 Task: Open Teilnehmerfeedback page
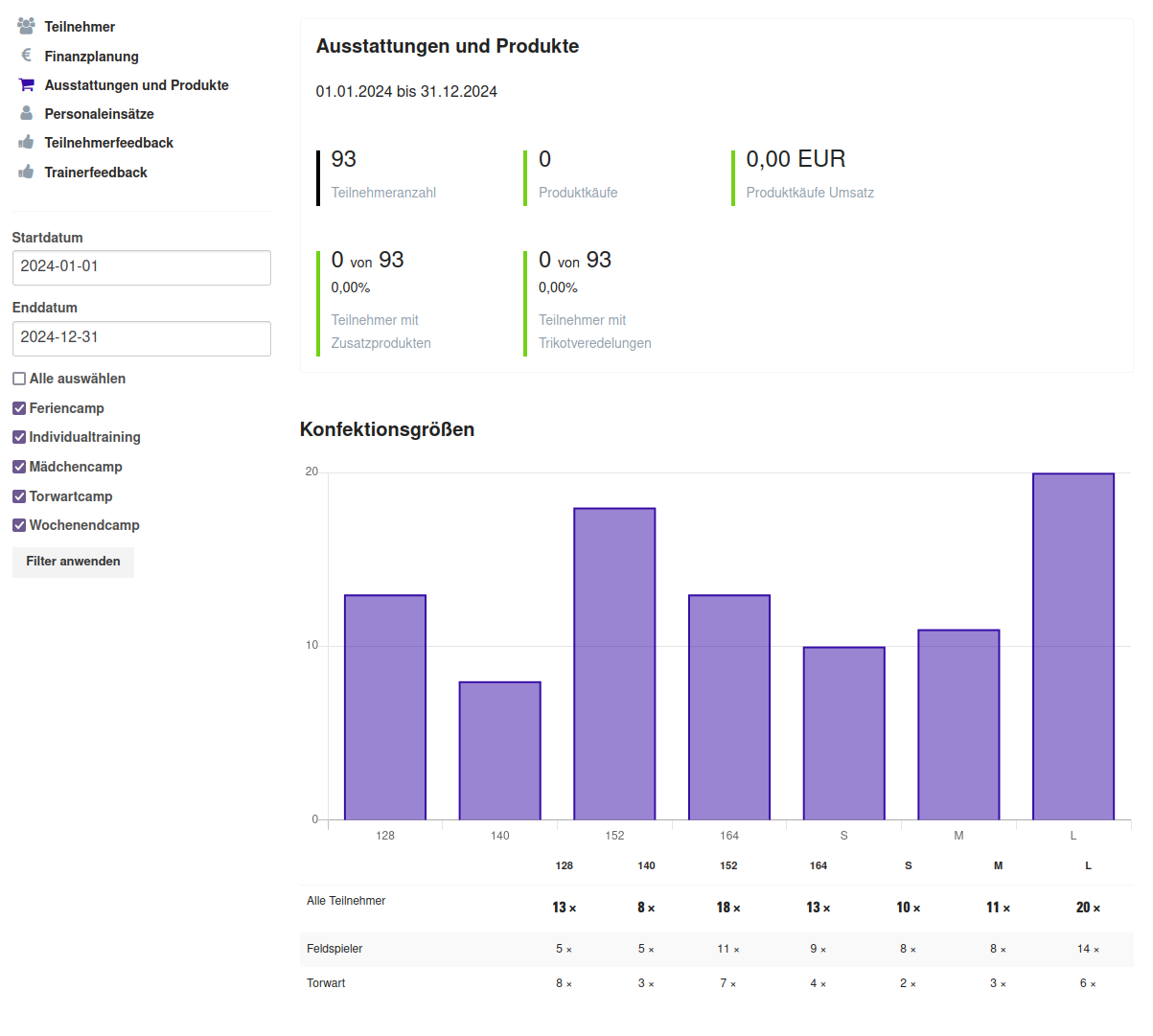click(x=108, y=143)
